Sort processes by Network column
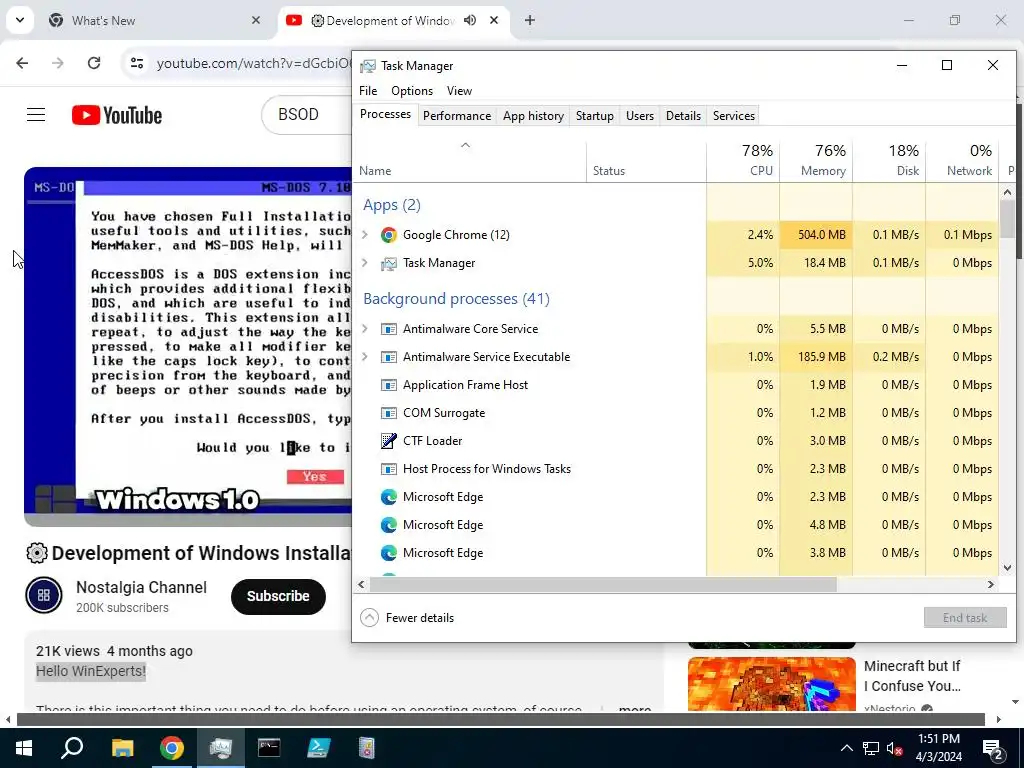The image size is (1024, 768). click(963, 161)
